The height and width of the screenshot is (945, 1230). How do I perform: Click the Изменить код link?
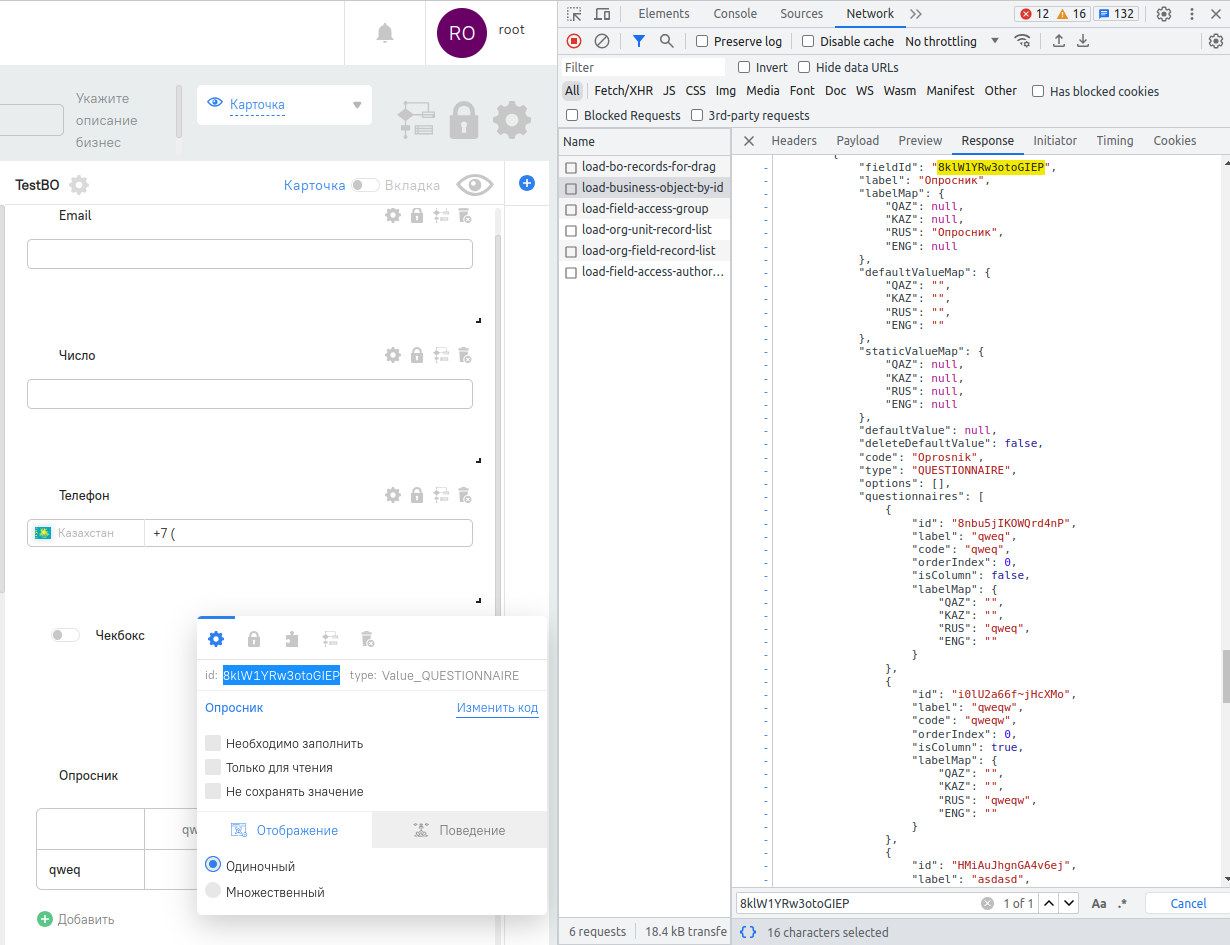[x=497, y=708]
